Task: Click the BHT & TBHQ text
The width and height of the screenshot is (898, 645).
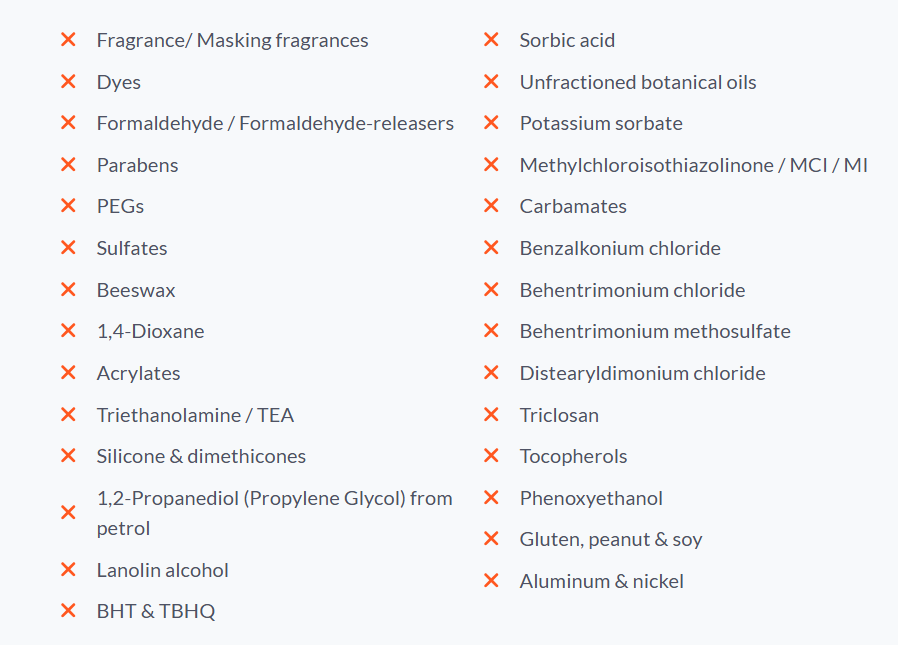Action: coord(155,611)
